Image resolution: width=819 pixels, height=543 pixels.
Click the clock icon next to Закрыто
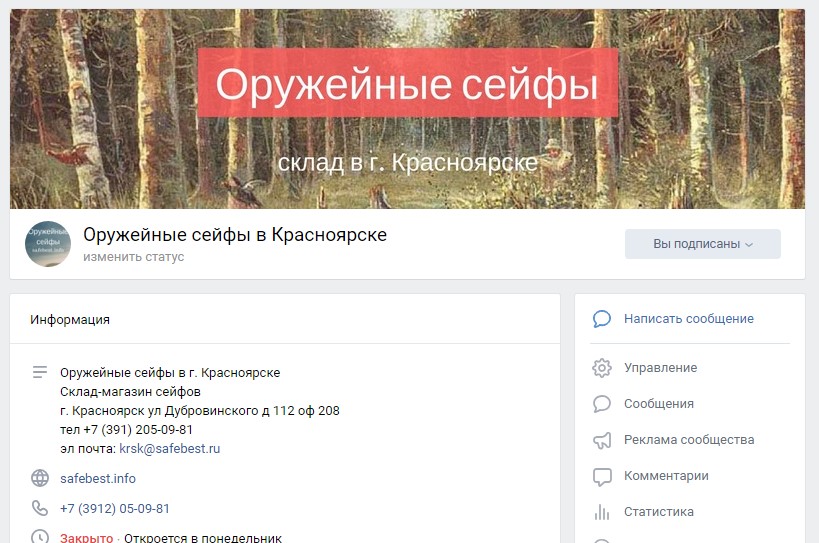tap(40, 537)
